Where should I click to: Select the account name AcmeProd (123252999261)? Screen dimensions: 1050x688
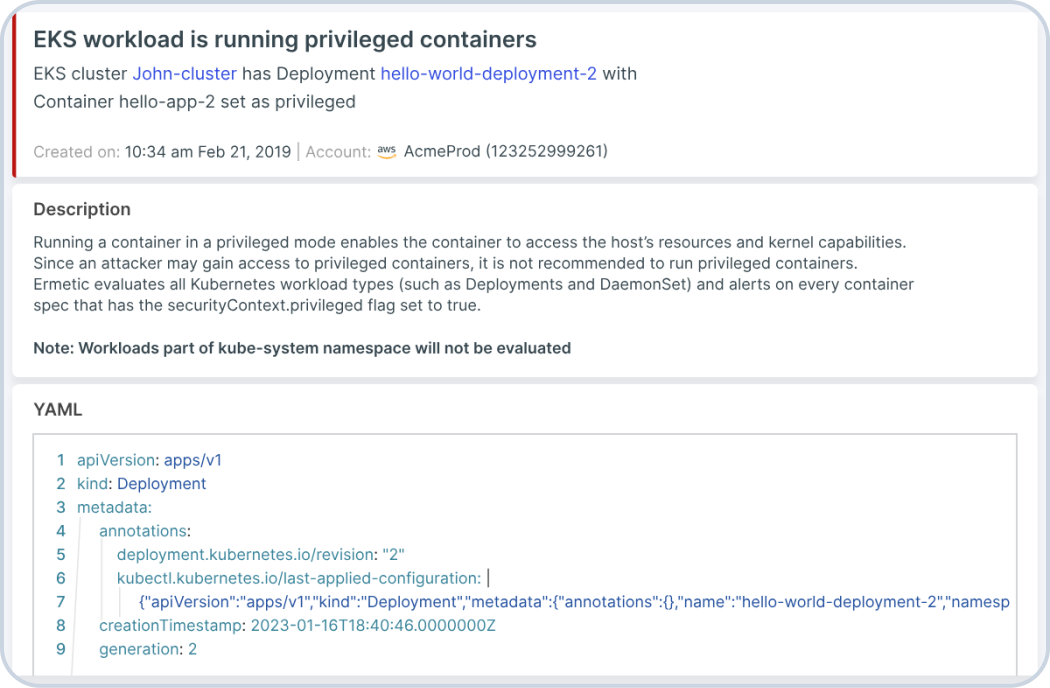pyautogui.click(x=506, y=151)
